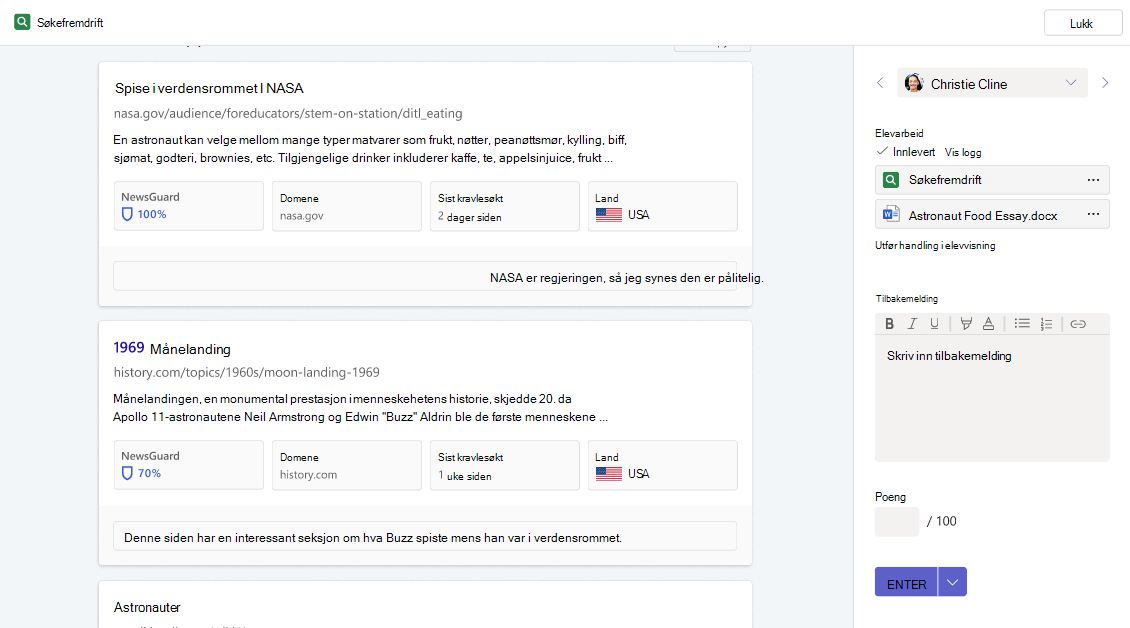Expand the Christie Cline student dropdown
Screen dimensions: 1130x628
1071,83
